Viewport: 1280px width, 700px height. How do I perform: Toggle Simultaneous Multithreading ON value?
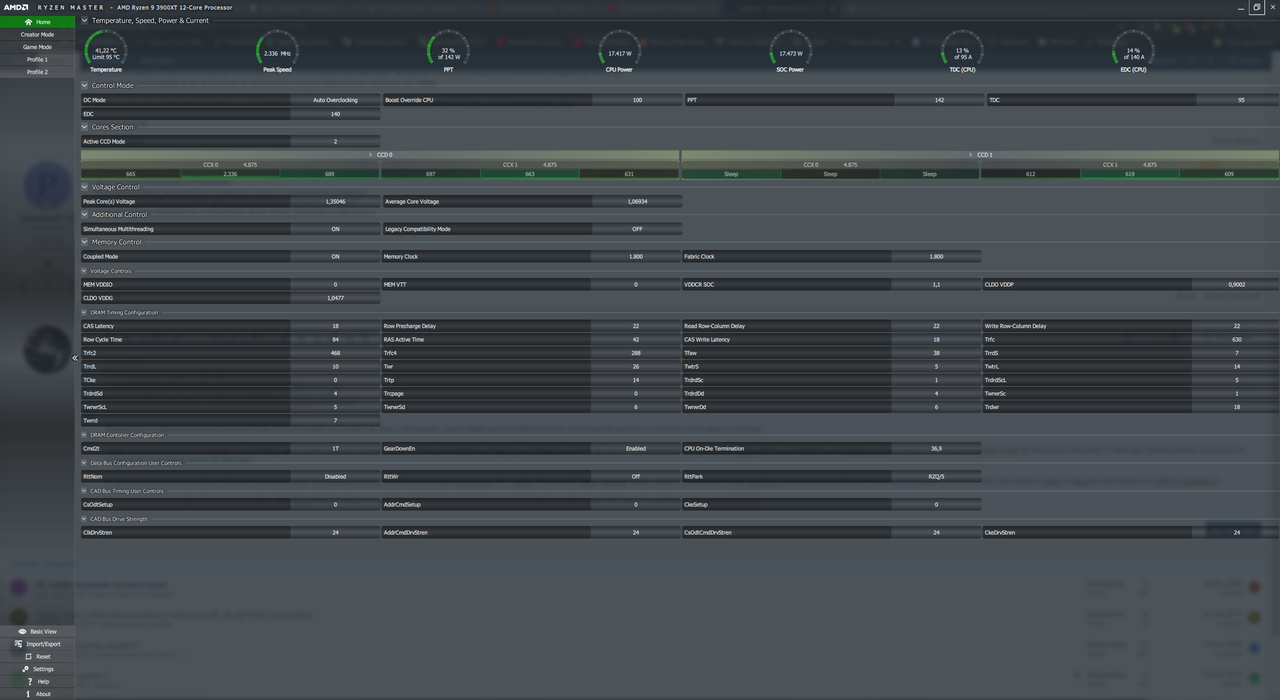point(335,229)
